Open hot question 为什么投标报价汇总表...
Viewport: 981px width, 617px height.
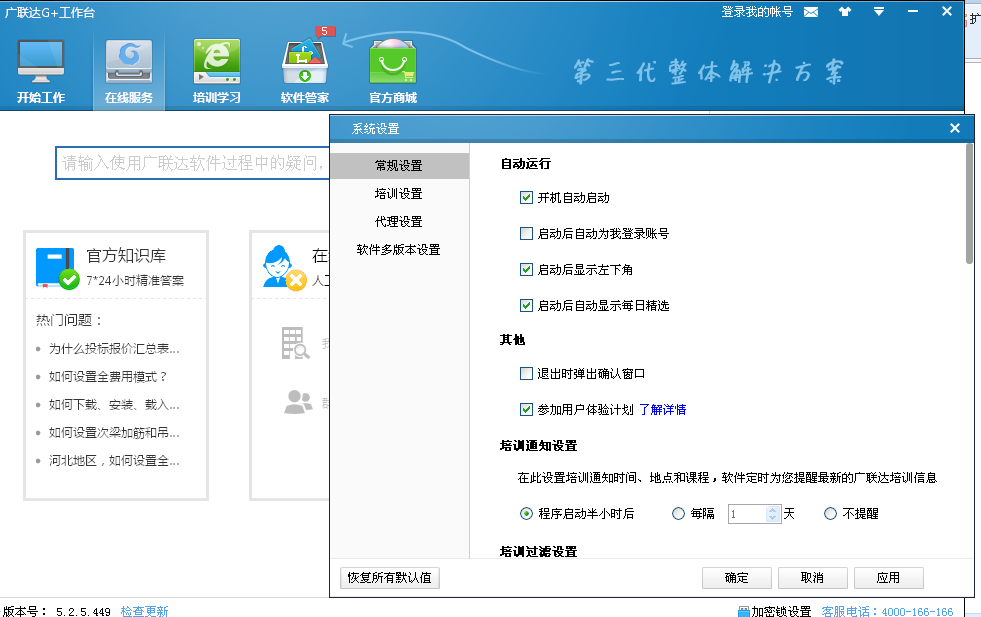[114, 349]
